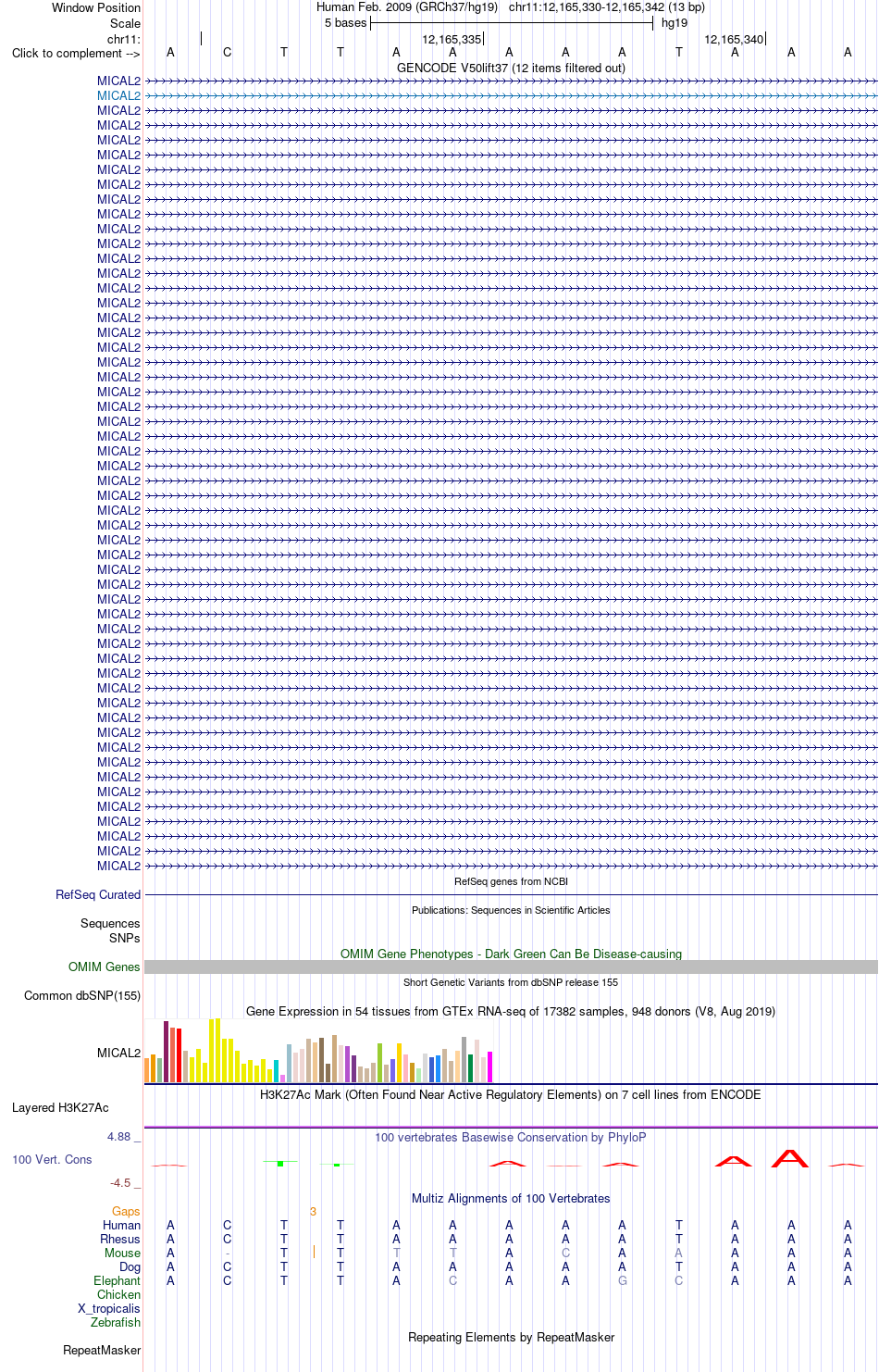Open '100 vertebrates Basewise Conservation by PhyloP' title

pyautogui.click(x=511, y=1137)
